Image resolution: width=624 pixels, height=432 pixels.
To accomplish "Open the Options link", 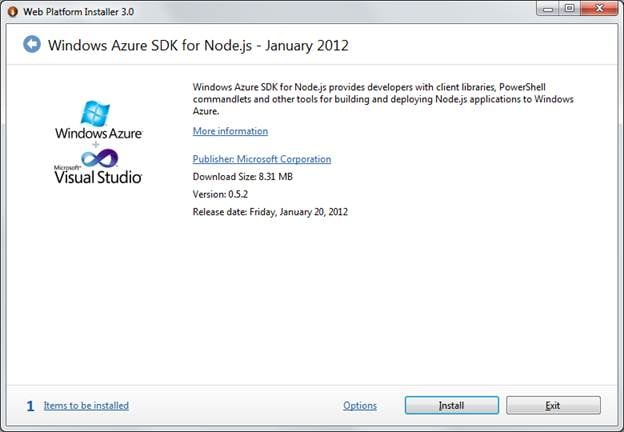I will point(360,406).
